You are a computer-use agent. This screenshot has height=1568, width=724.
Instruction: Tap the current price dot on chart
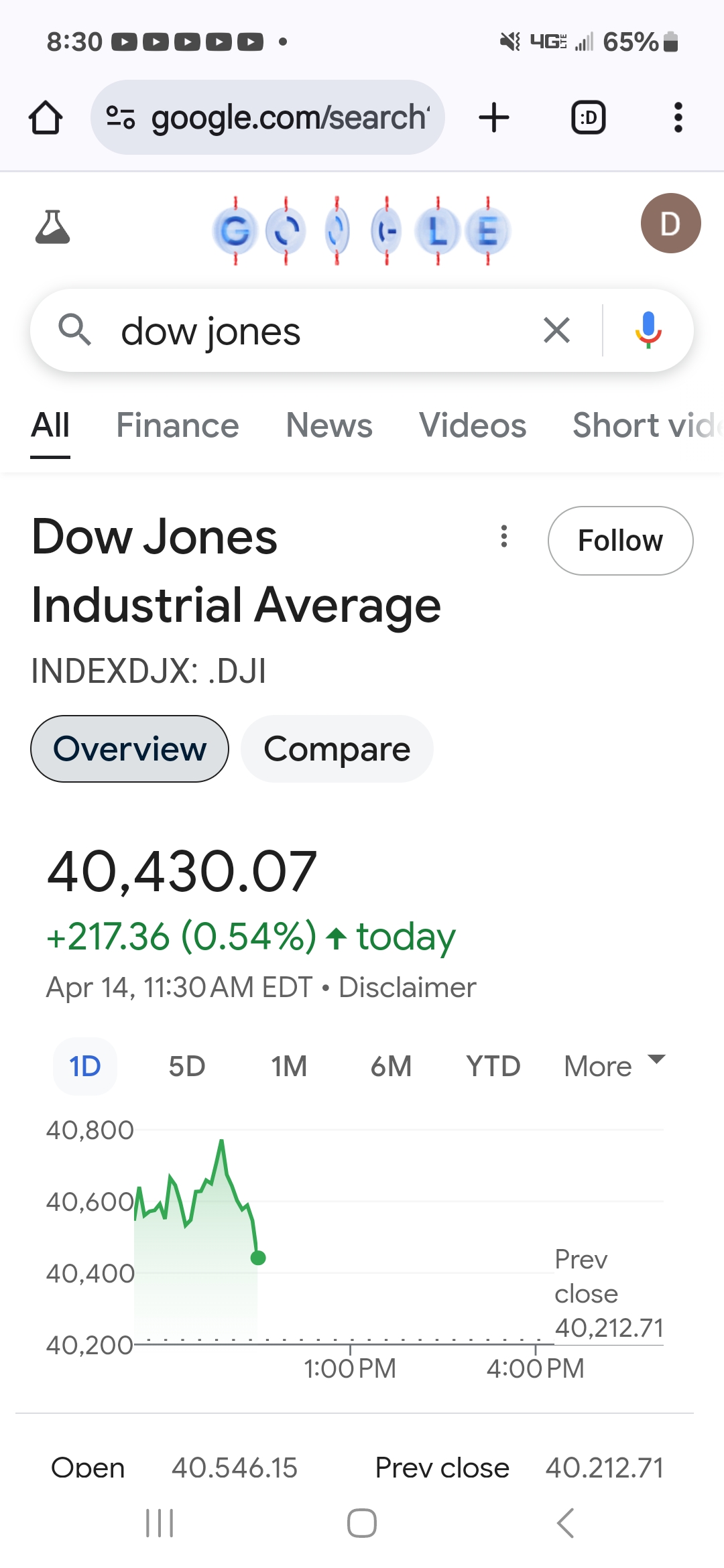[257, 1258]
